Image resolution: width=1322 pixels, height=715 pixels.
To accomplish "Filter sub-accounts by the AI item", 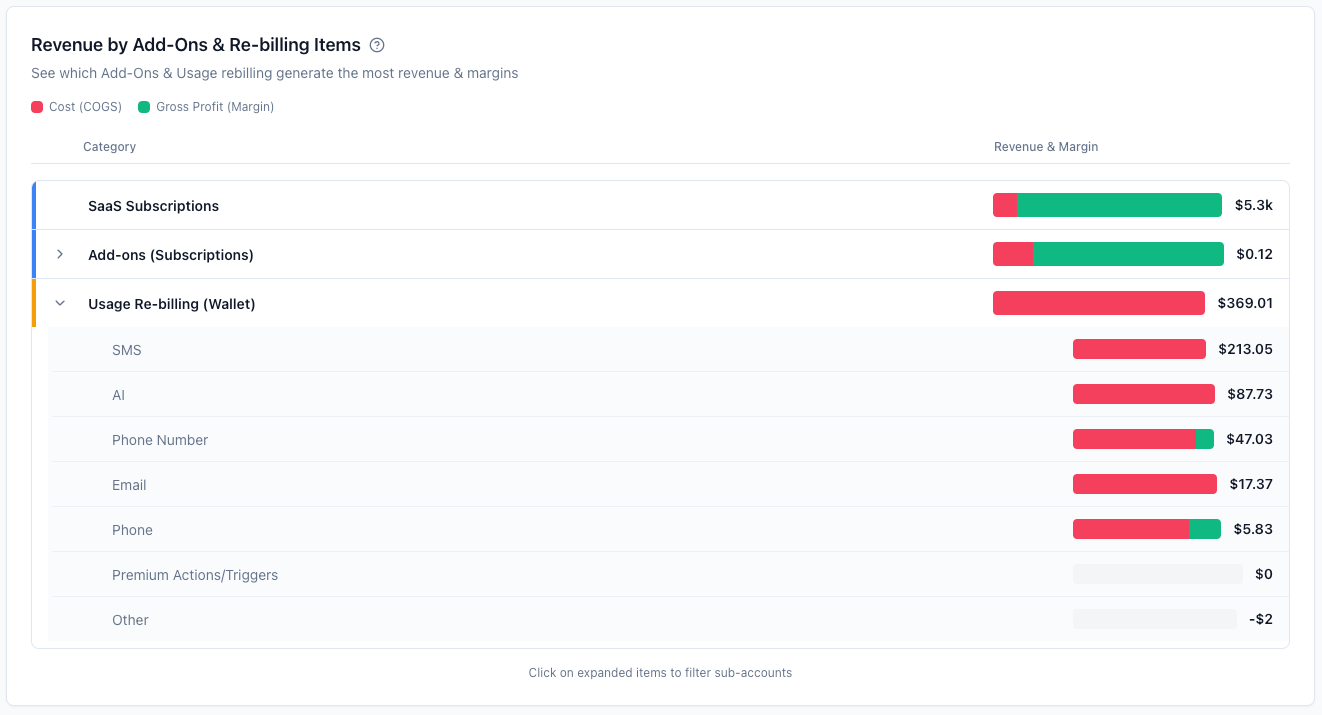I will pyautogui.click(x=668, y=394).
